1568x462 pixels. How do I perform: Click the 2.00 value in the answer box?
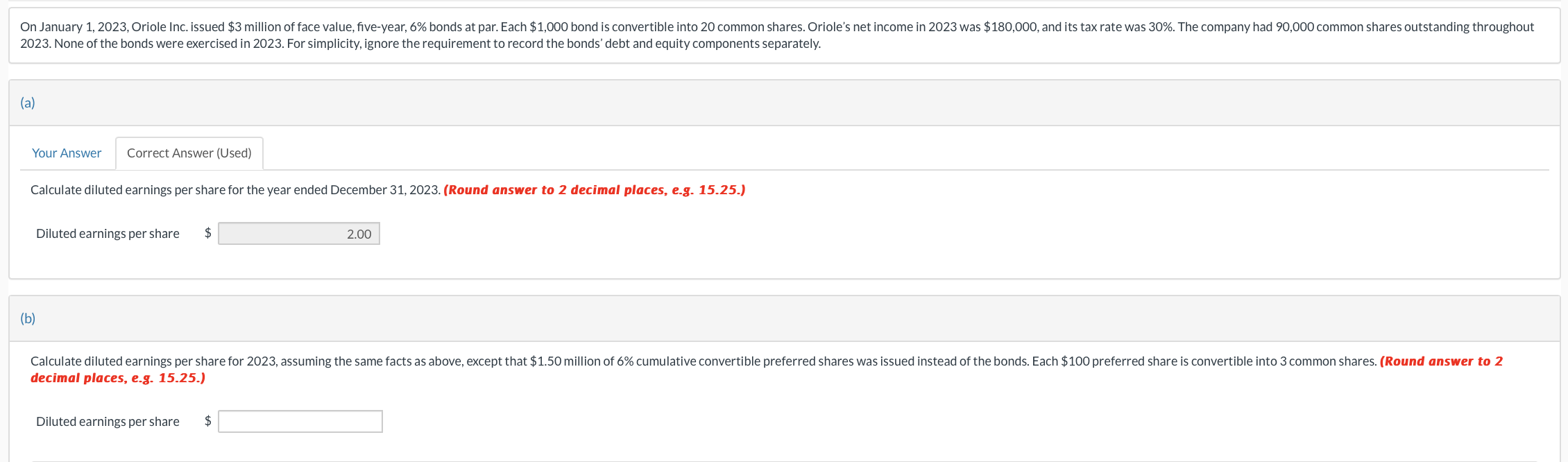coord(359,234)
